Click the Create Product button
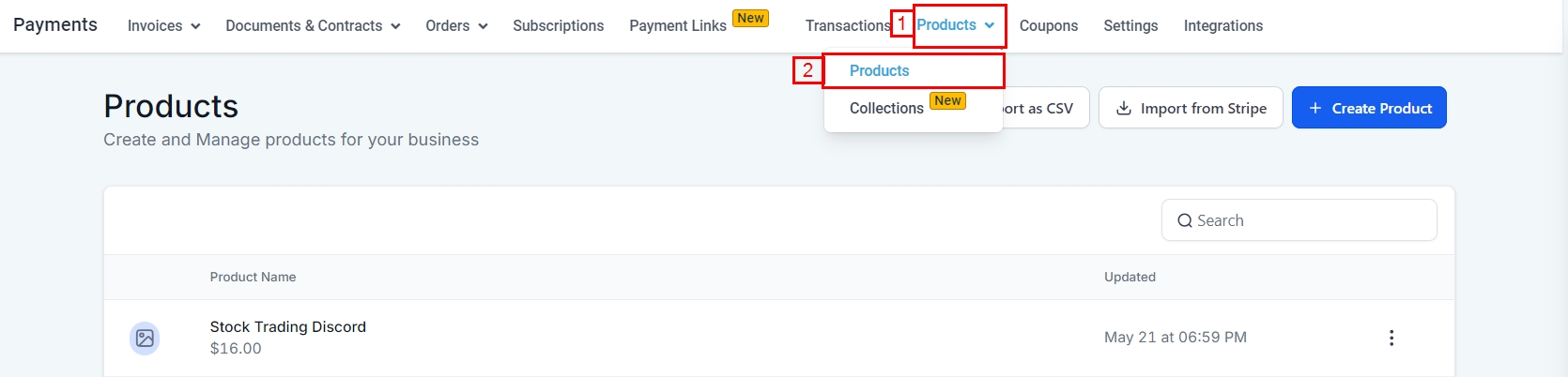The height and width of the screenshot is (377, 1568). 1369,109
